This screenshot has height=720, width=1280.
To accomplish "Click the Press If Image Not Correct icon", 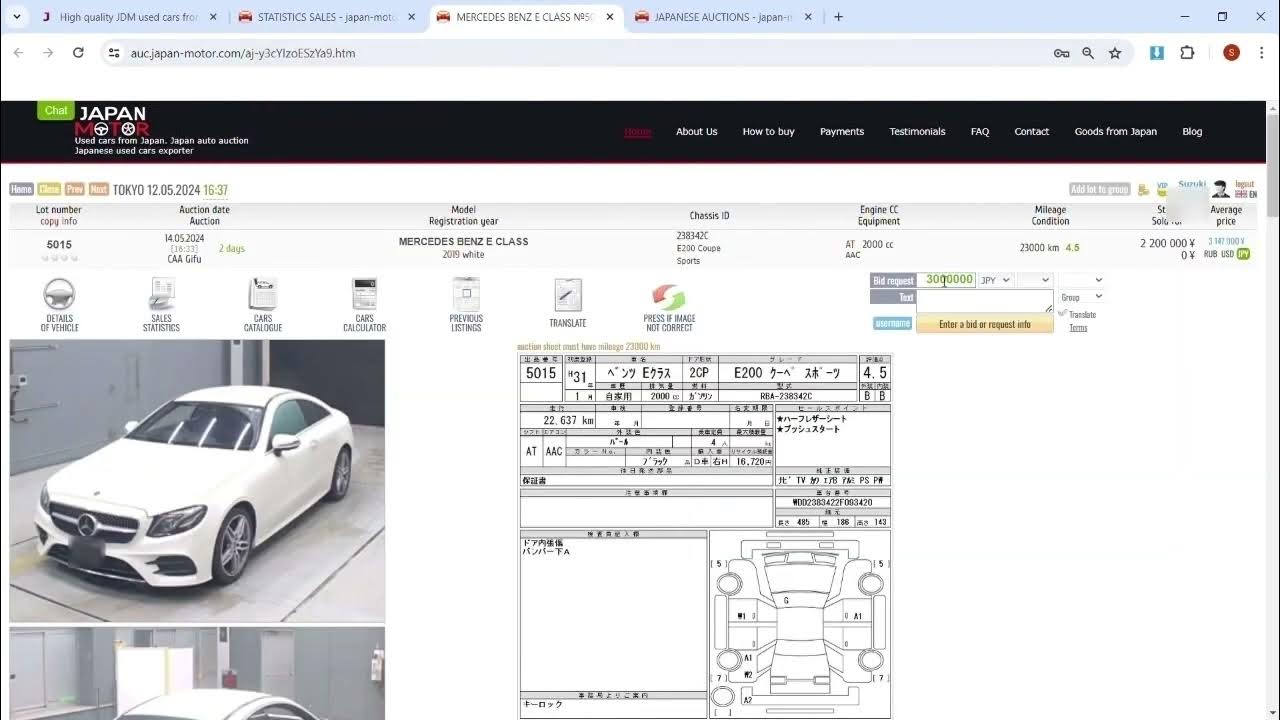I will pyautogui.click(x=669, y=297).
